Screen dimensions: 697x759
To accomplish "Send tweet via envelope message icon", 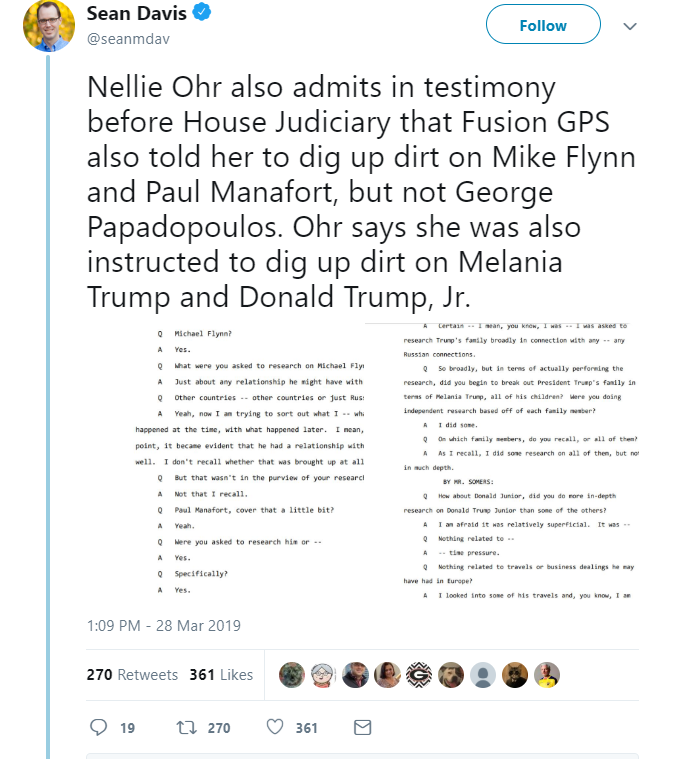I will tap(363, 727).
